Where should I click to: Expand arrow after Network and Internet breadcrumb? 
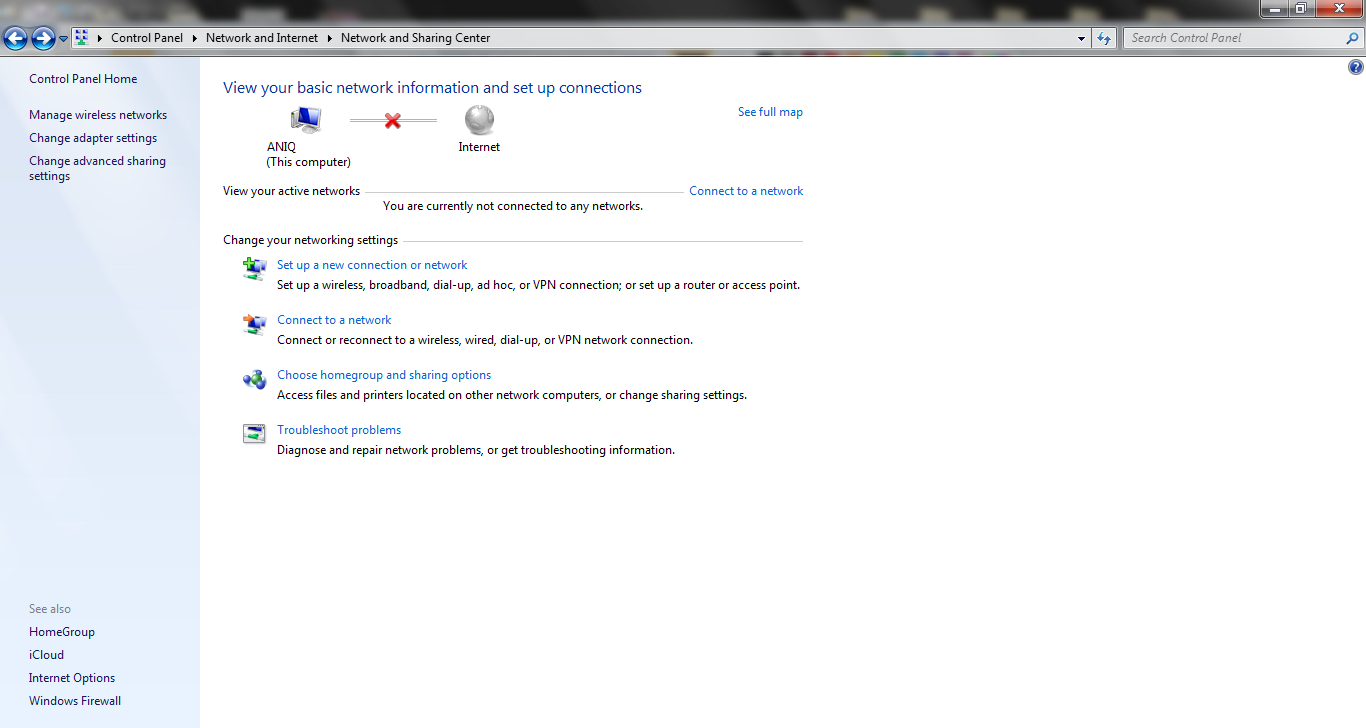pos(330,38)
